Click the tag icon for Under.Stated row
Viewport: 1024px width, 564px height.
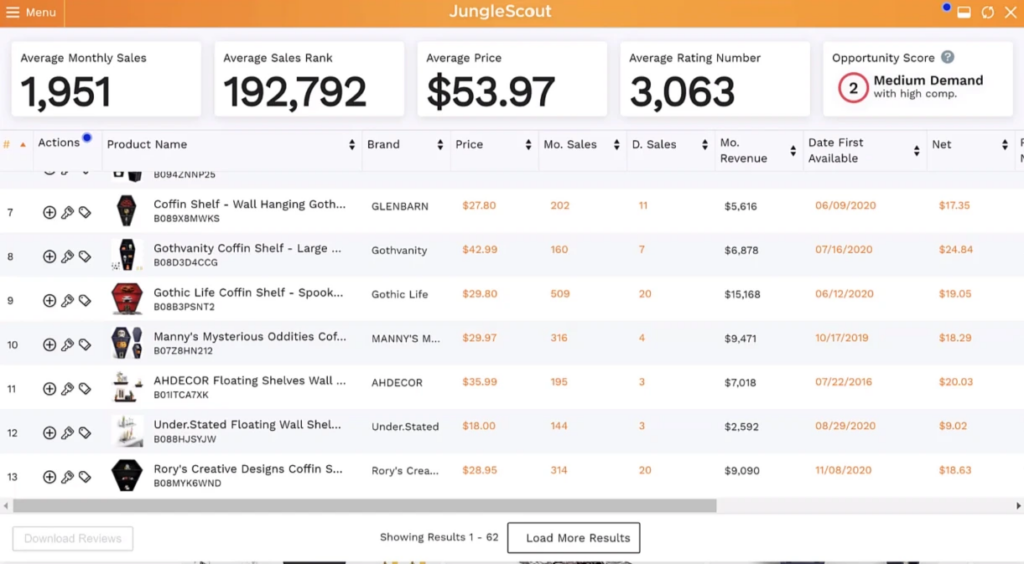(85, 433)
